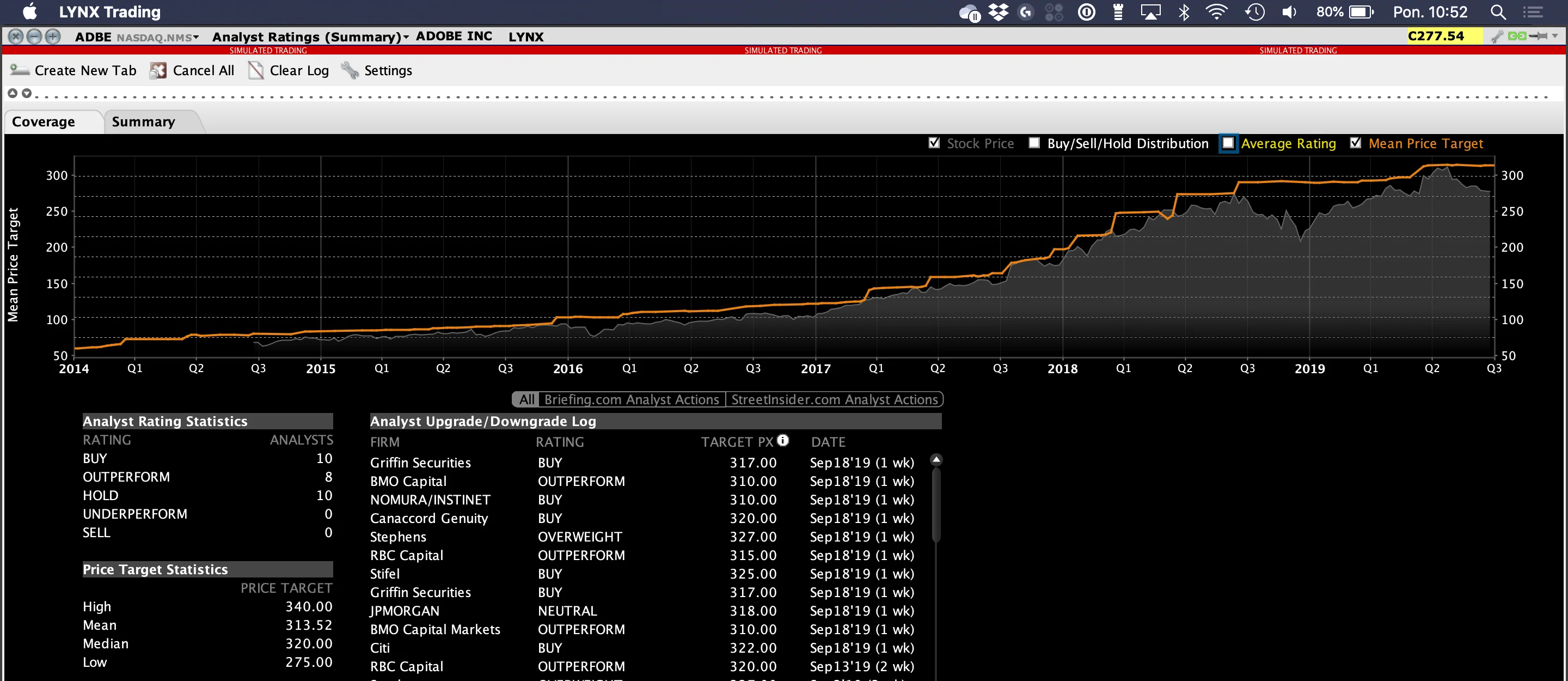The image size is (1568, 681).
Task: Click the wrench configure icon in title bar
Action: tap(1497, 37)
